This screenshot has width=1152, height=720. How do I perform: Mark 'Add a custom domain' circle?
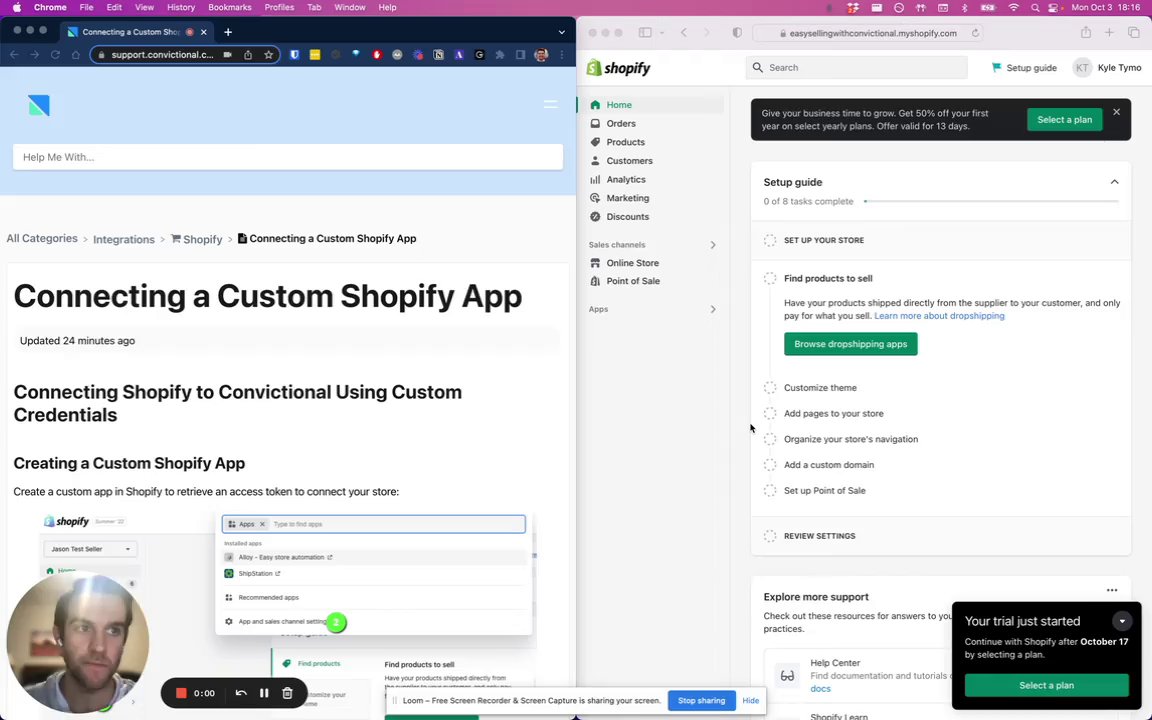(x=770, y=464)
